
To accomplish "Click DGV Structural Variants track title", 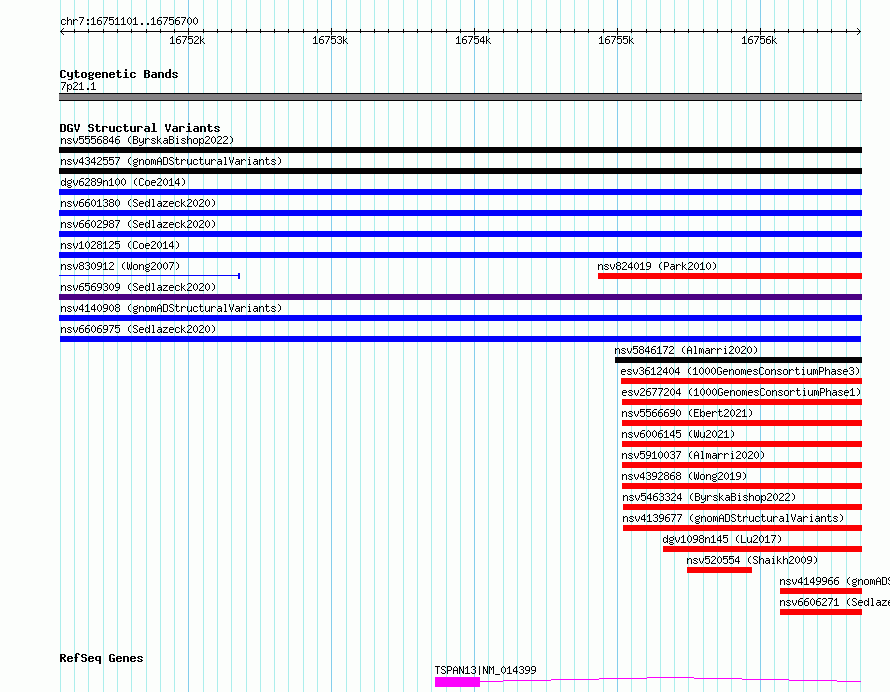I will (x=140, y=128).
